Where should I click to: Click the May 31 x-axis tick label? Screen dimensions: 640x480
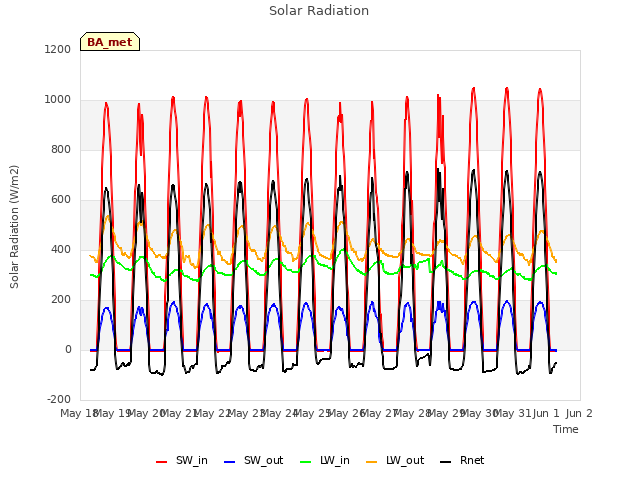coord(512,413)
